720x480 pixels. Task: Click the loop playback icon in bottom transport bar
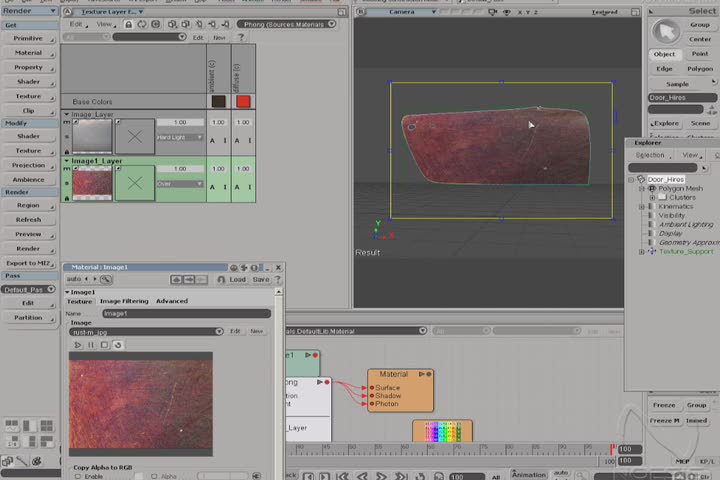click(x=420, y=476)
